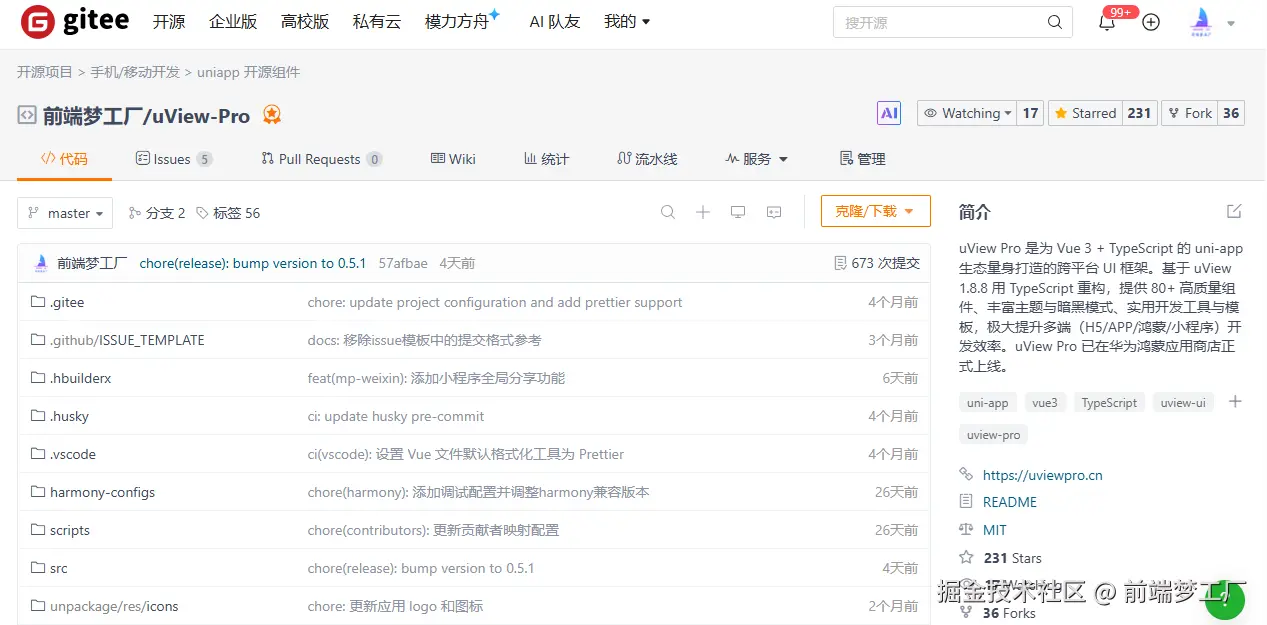This screenshot has height=625, width=1267.
Task: Click the magnifier in the header search box
Action: [x=1055, y=22]
